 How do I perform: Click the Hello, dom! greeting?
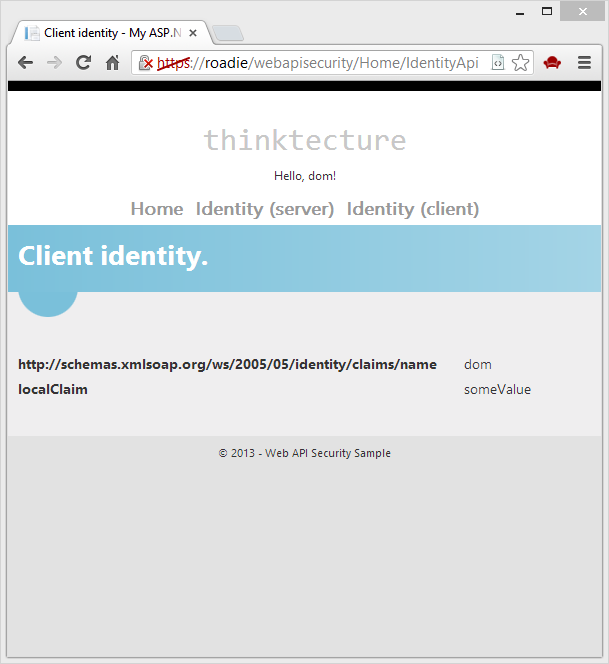click(305, 176)
